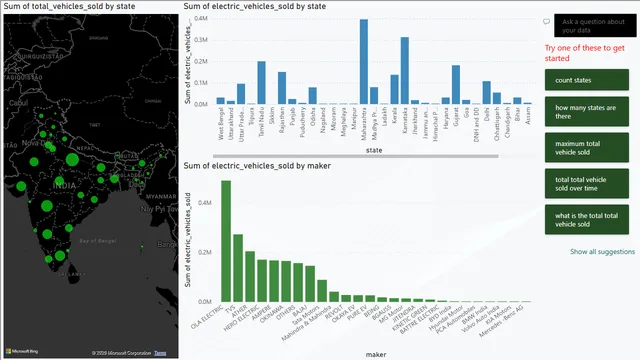Screen dimensions: 640x360
Task: Select the 'count states' suggestion
Action: pos(587,80)
